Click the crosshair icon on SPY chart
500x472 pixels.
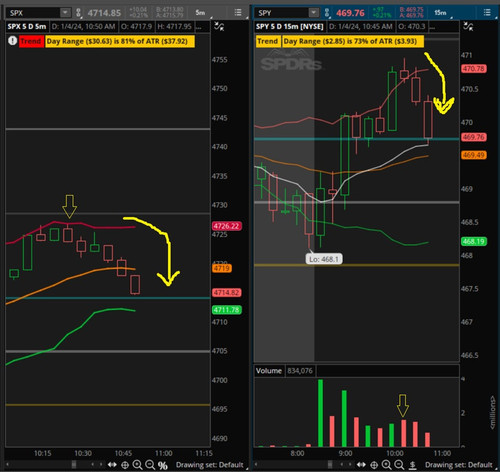click(374, 465)
